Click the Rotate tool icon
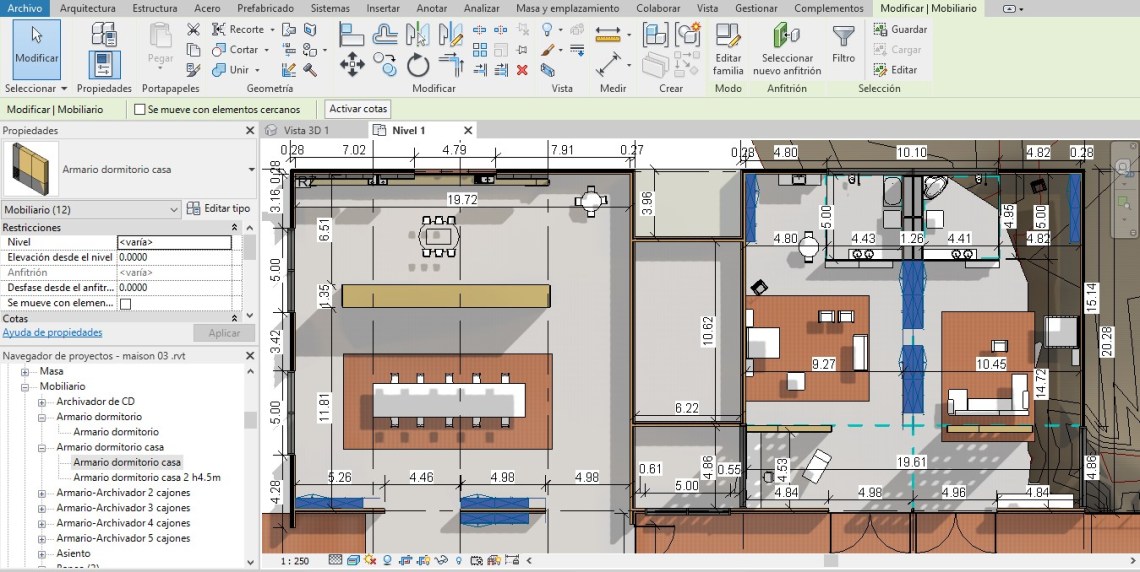Viewport: 1140px width, 572px height. click(x=418, y=66)
